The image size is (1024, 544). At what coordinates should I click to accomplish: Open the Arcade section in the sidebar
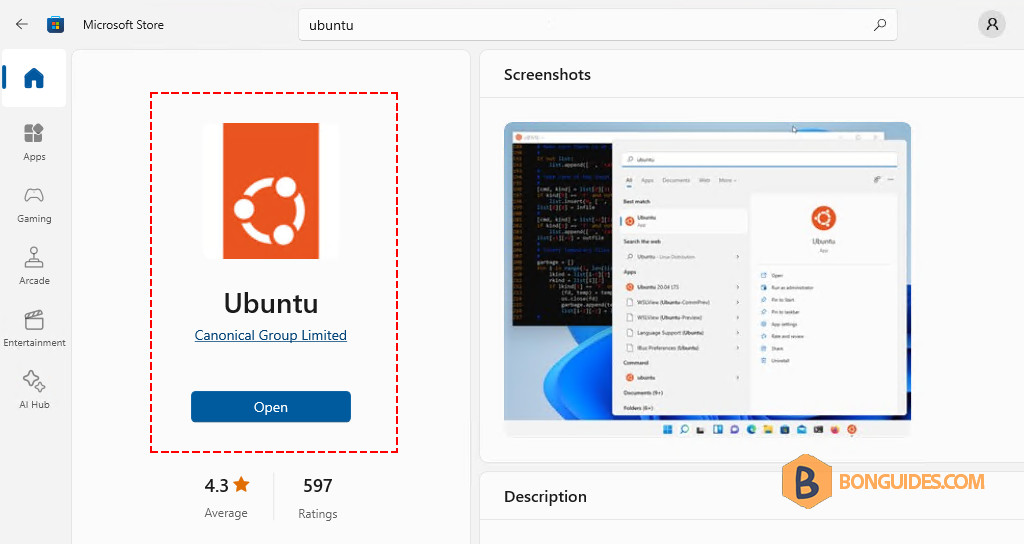34,266
